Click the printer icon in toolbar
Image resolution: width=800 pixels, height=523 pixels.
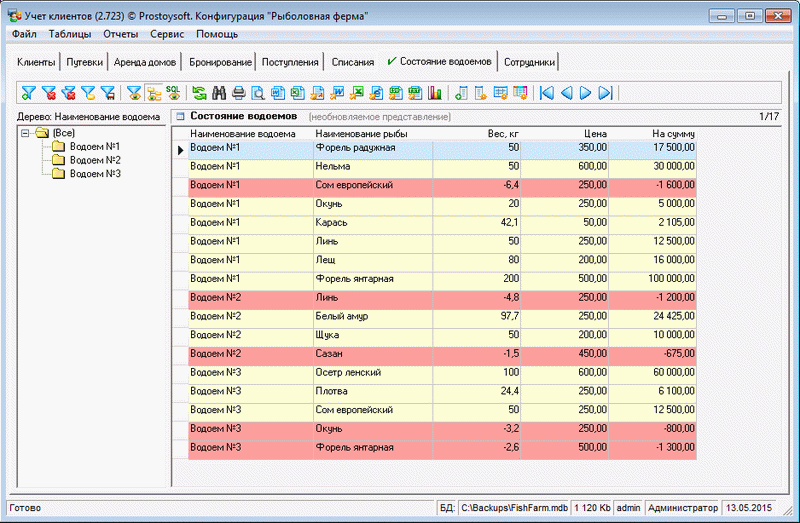point(238,93)
